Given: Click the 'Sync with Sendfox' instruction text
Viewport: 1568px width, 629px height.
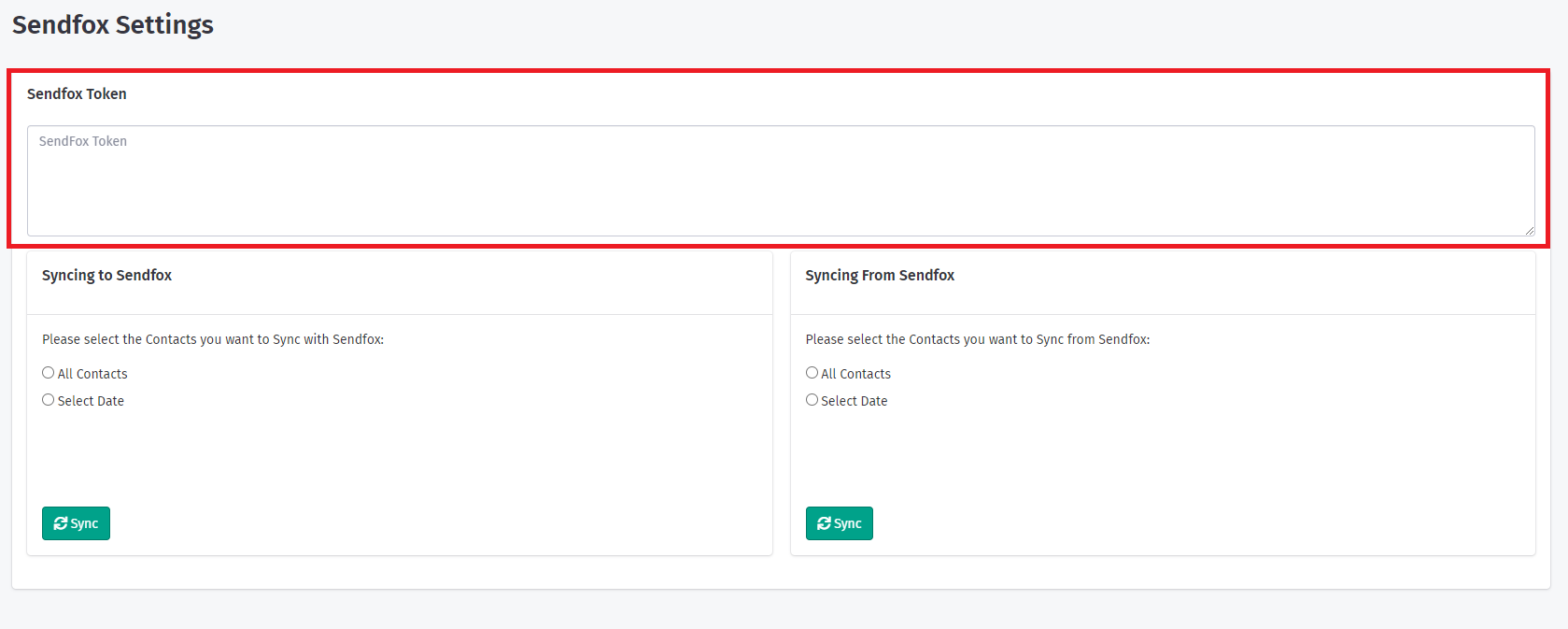Looking at the screenshot, I should click(x=213, y=339).
